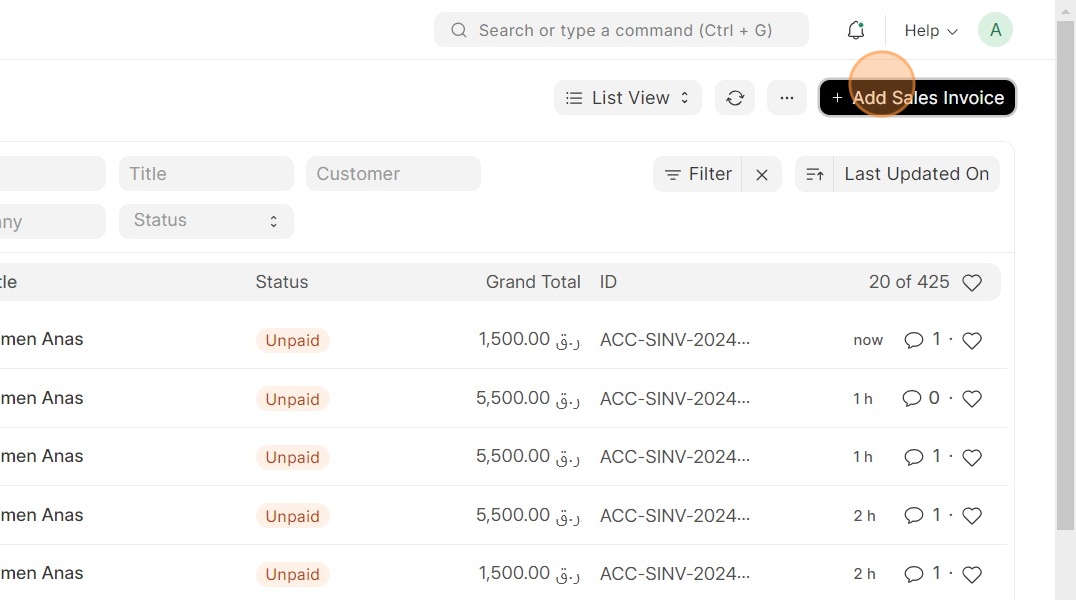Click the refresh list icon
Screen dimensions: 1076x600
tap(735, 98)
